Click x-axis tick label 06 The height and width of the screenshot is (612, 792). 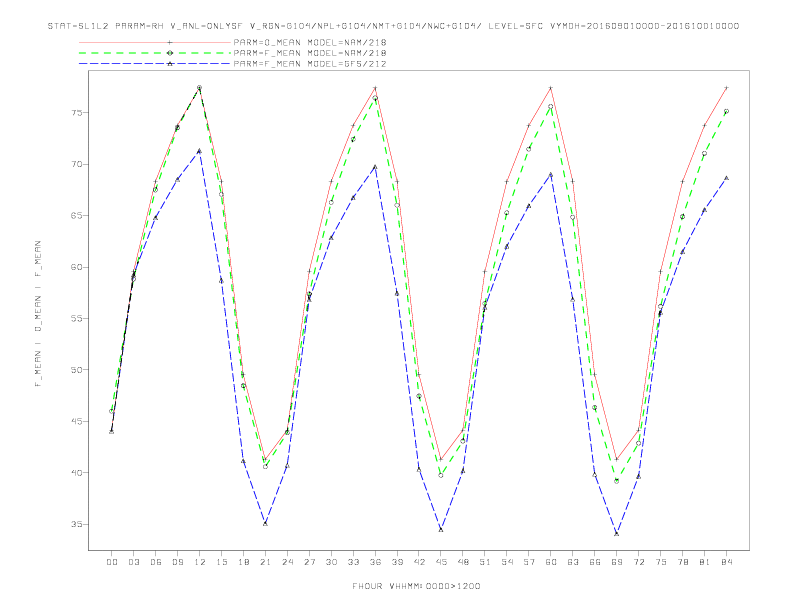(156, 562)
